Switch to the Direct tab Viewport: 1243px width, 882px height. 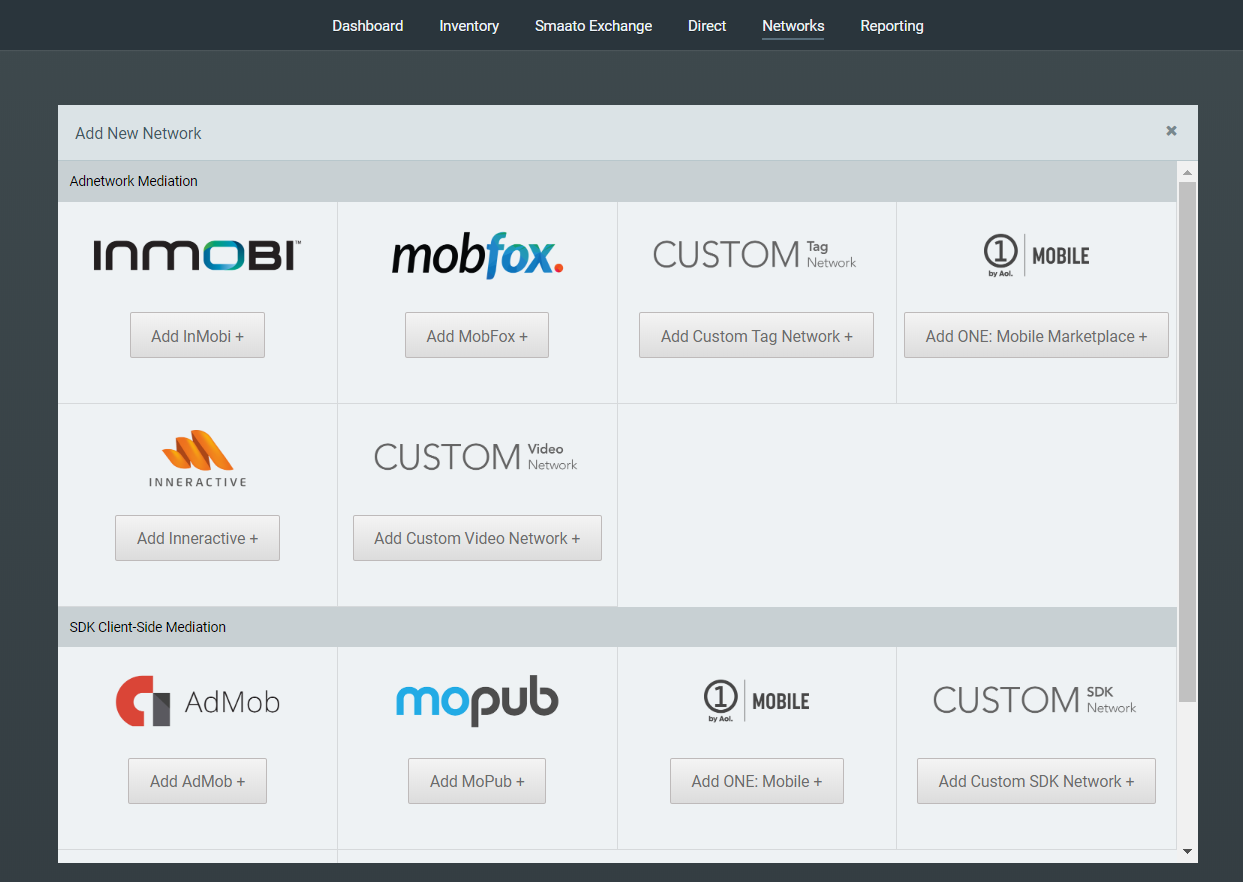pyautogui.click(x=707, y=26)
